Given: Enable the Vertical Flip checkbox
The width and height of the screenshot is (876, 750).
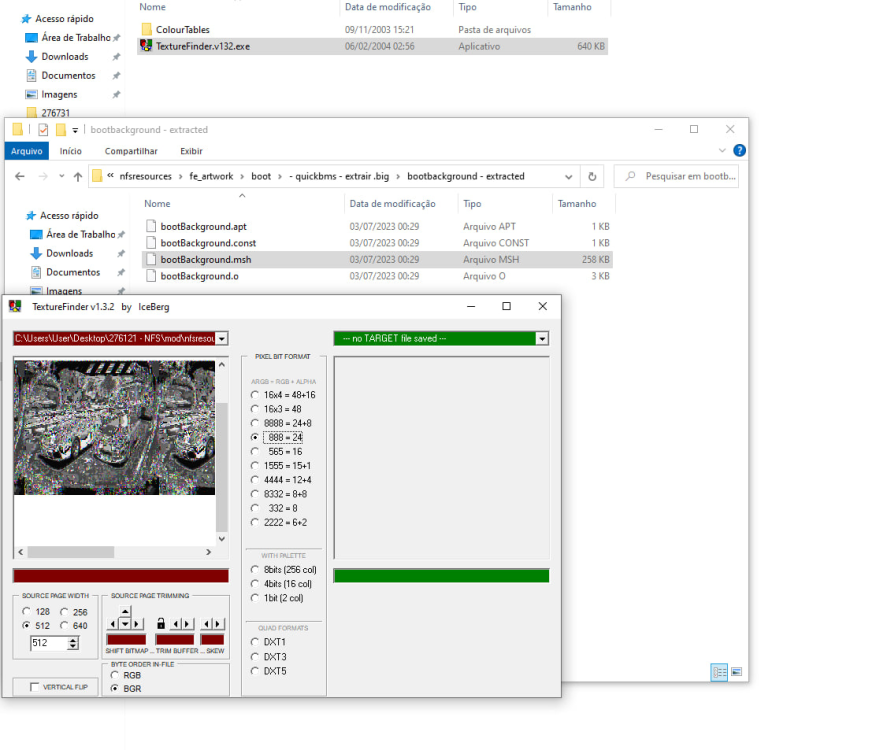Looking at the screenshot, I should [x=35, y=687].
